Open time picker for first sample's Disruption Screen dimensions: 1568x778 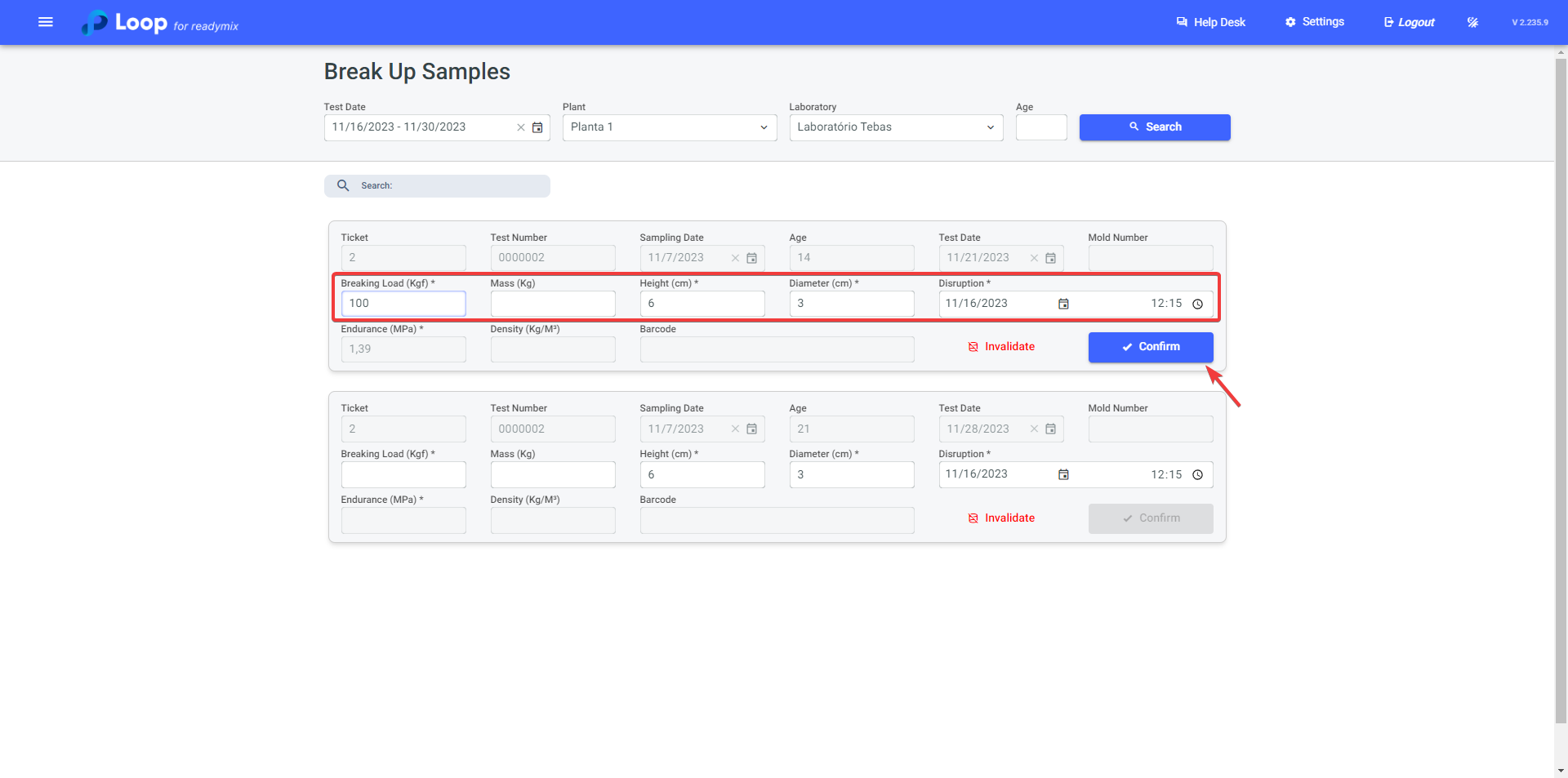pos(1197,304)
